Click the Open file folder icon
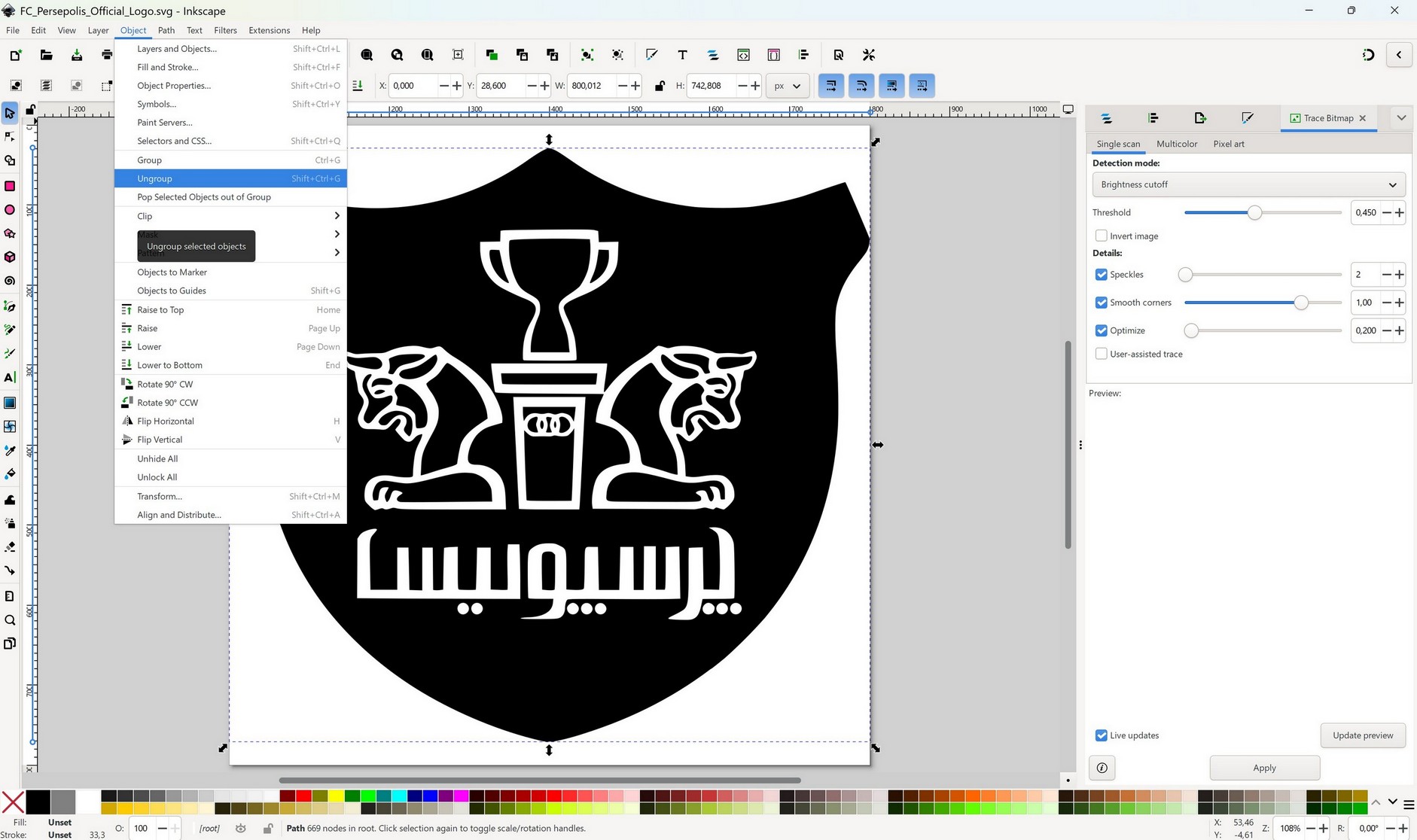This screenshot has height=840, width=1417. (46, 55)
